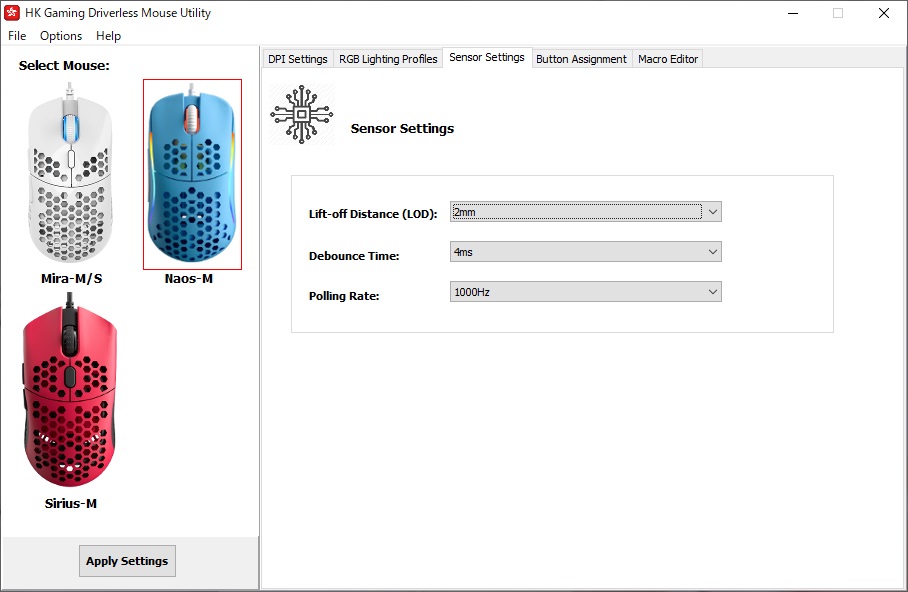The image size is (908, 592).
Task: Click the Apply Settings button
Action: point(127,561)
